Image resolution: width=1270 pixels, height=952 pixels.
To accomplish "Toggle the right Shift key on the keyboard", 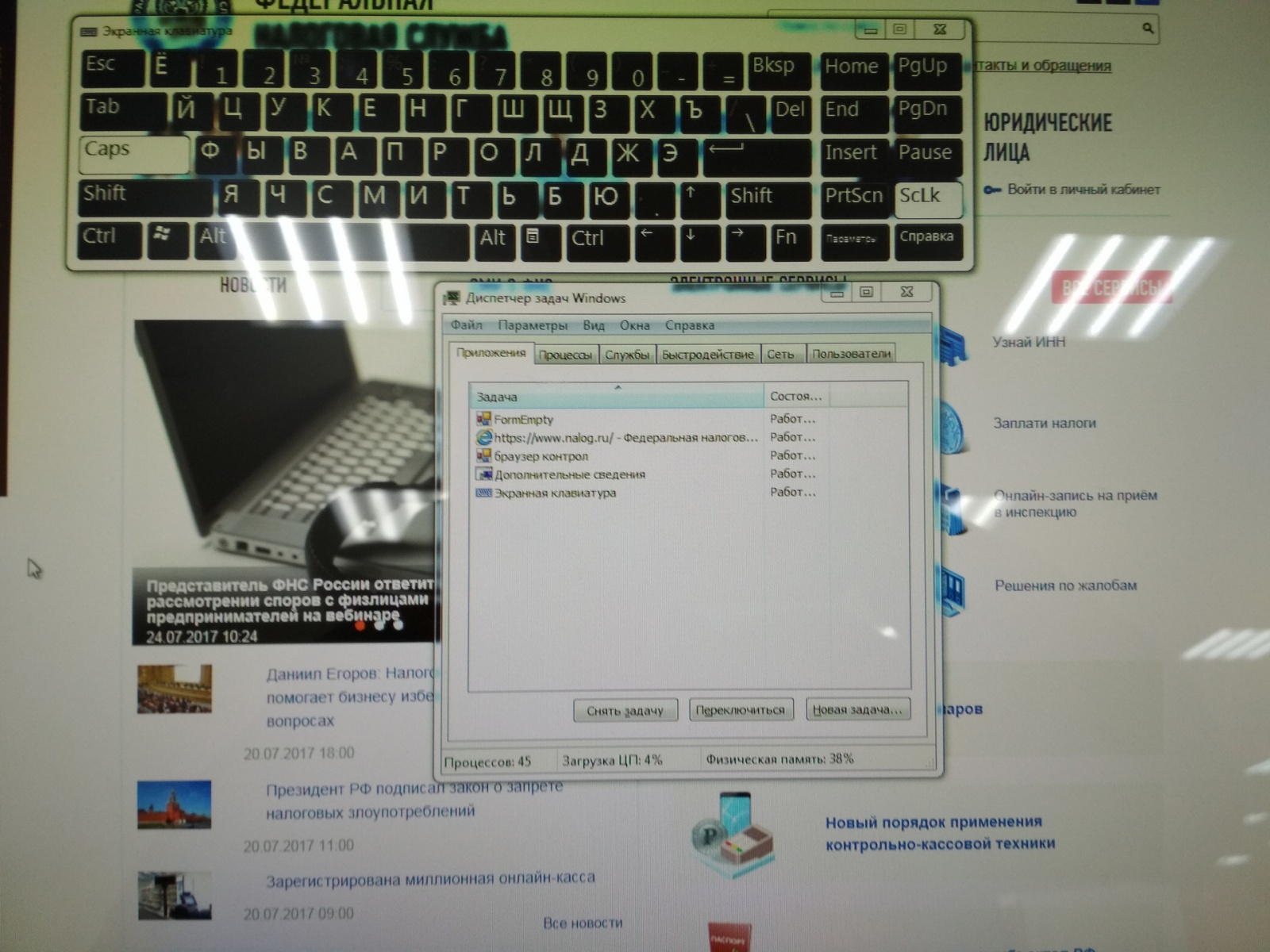I will [x=768, y=199].
